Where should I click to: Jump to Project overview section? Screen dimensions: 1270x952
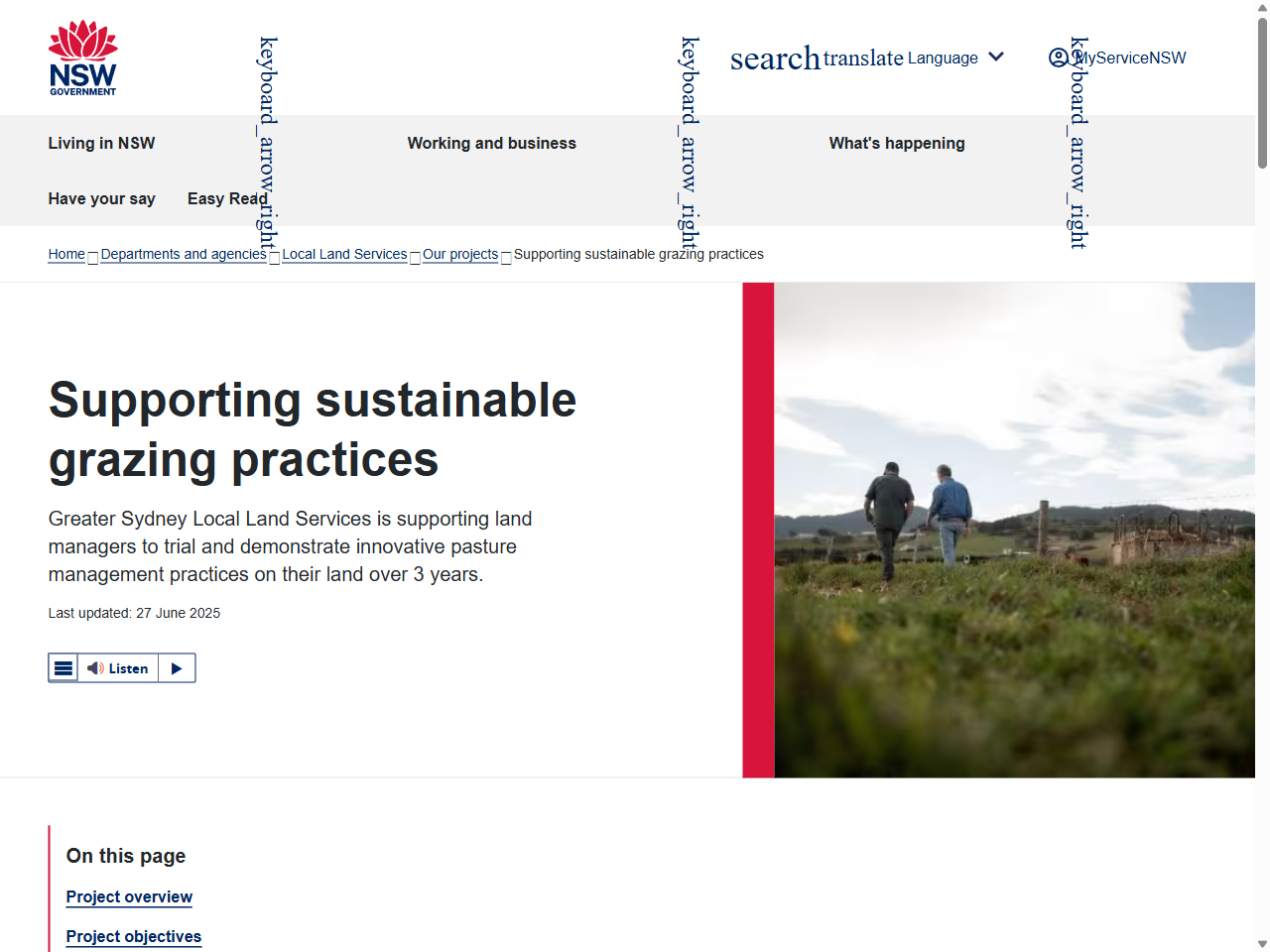[129, 896]
